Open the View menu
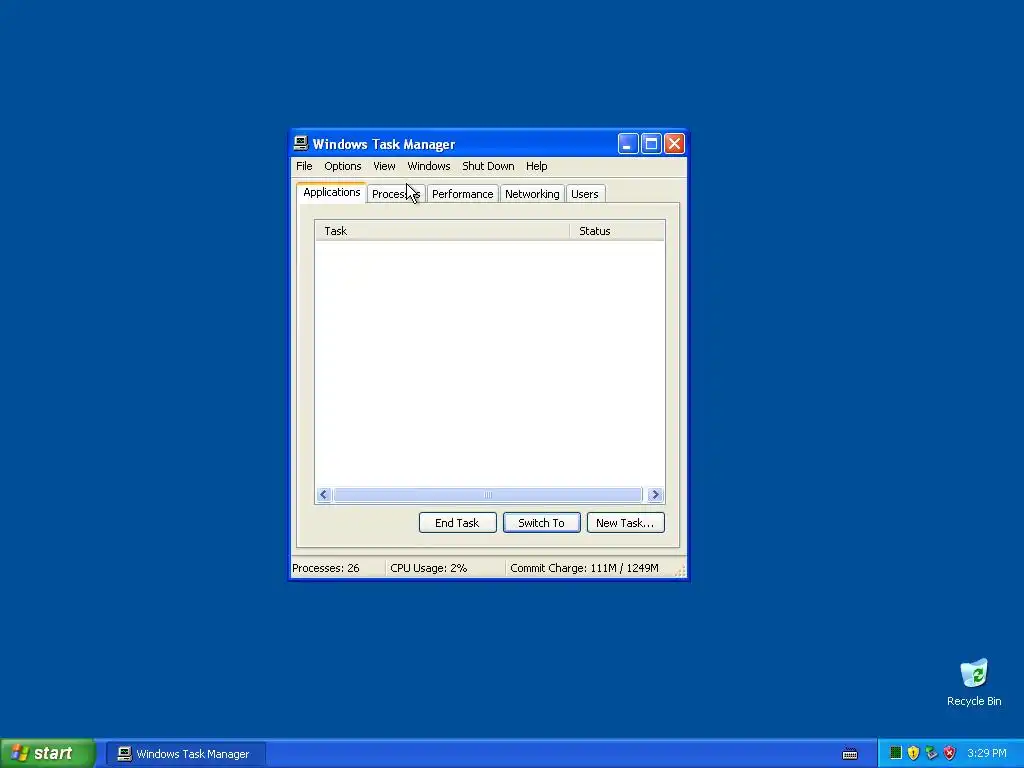Viewport: 1024px width, 768px height. [x=384, y=166]
